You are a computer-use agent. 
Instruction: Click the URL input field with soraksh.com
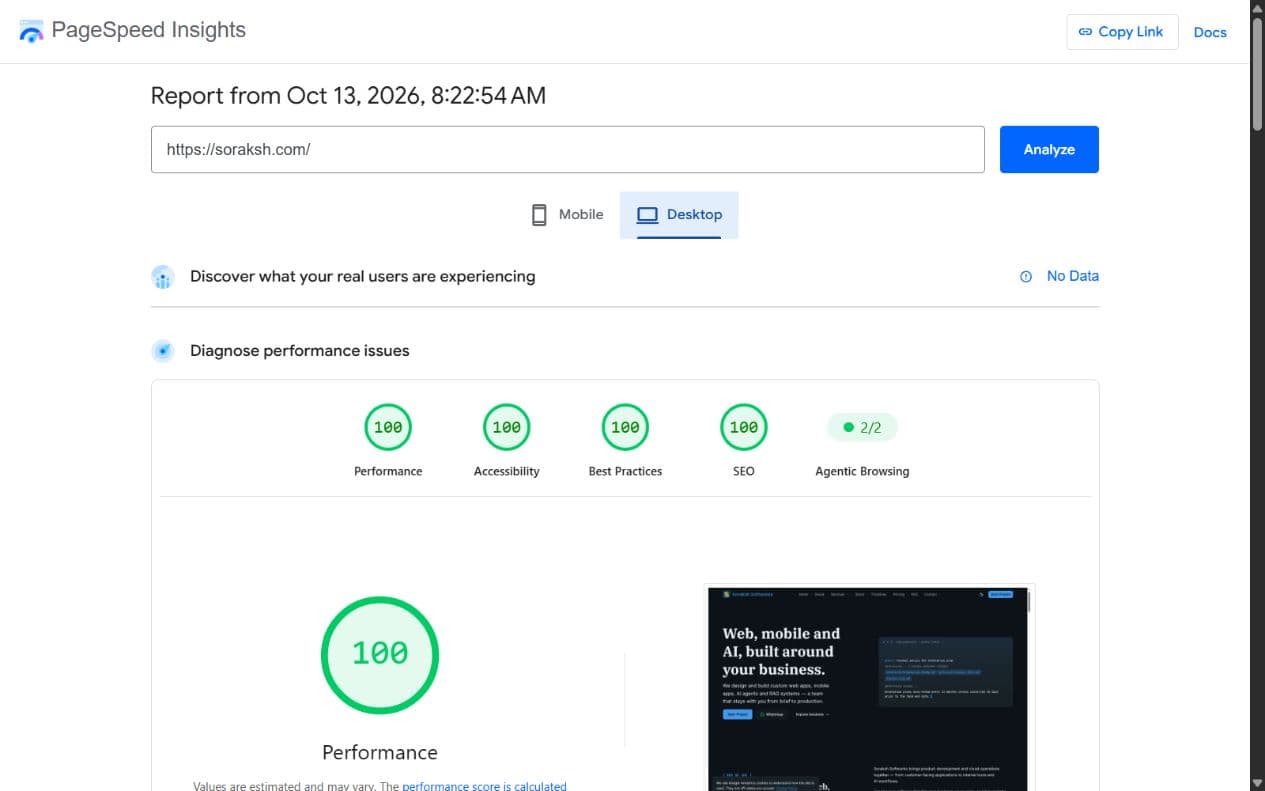coord(568,149)
